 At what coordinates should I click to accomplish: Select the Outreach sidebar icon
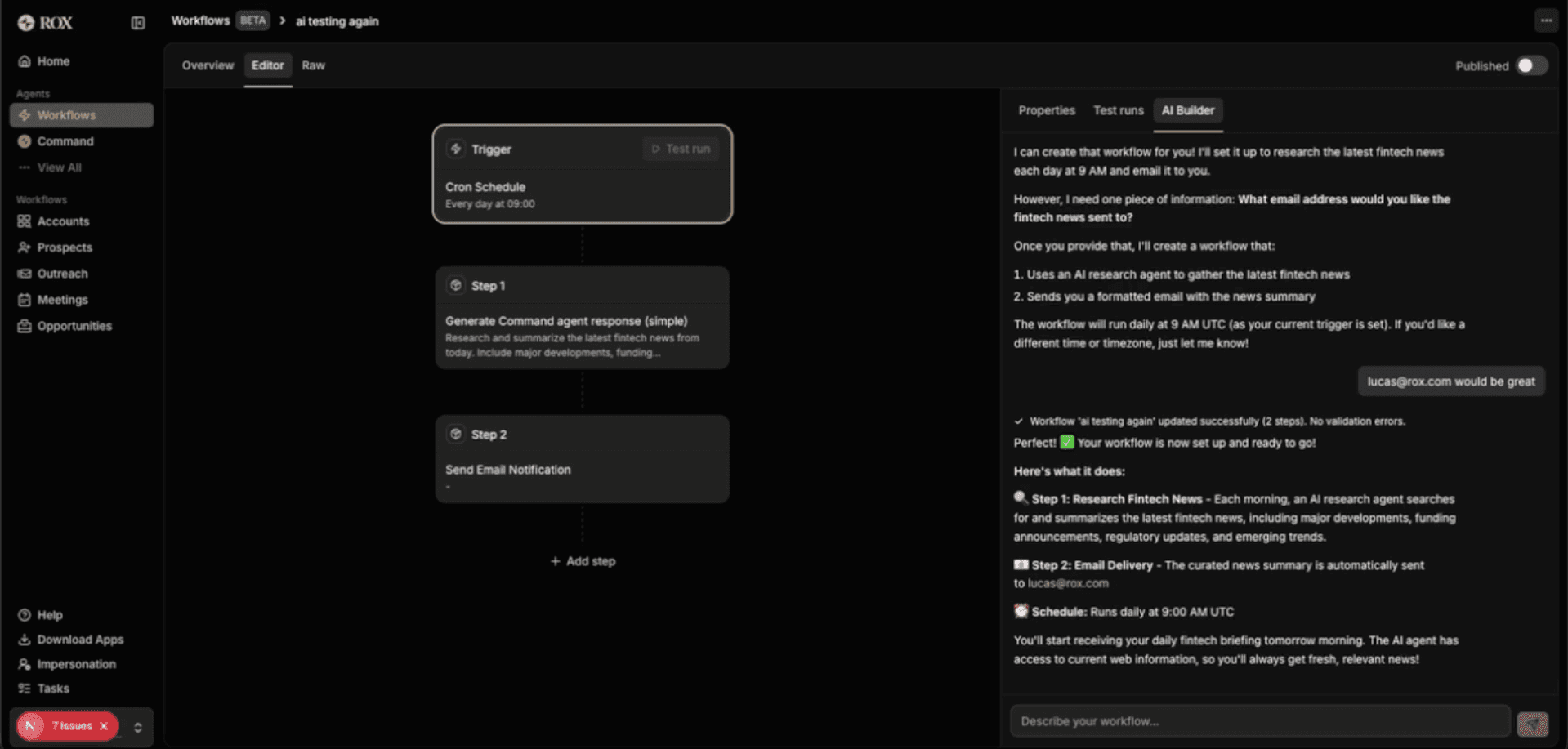pyautogui.click(x=25, y=273)
